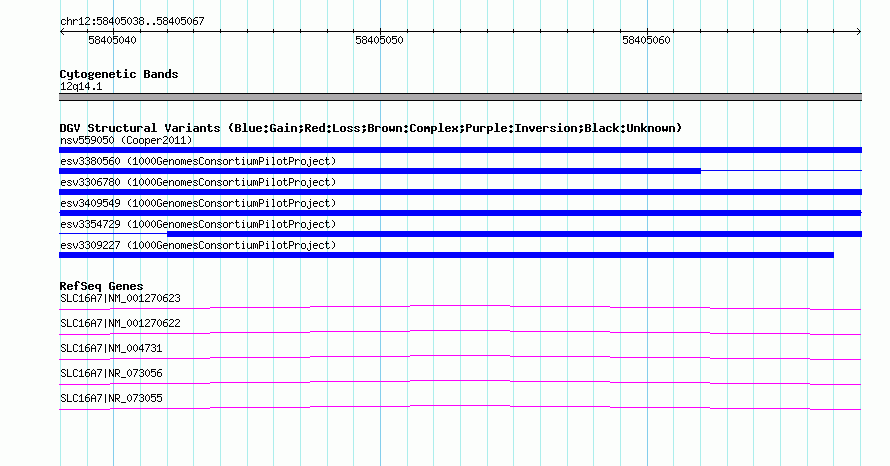Open the nsv559050 (Cooper2011) variant label

pyautogui.click(x=126, y=140)
